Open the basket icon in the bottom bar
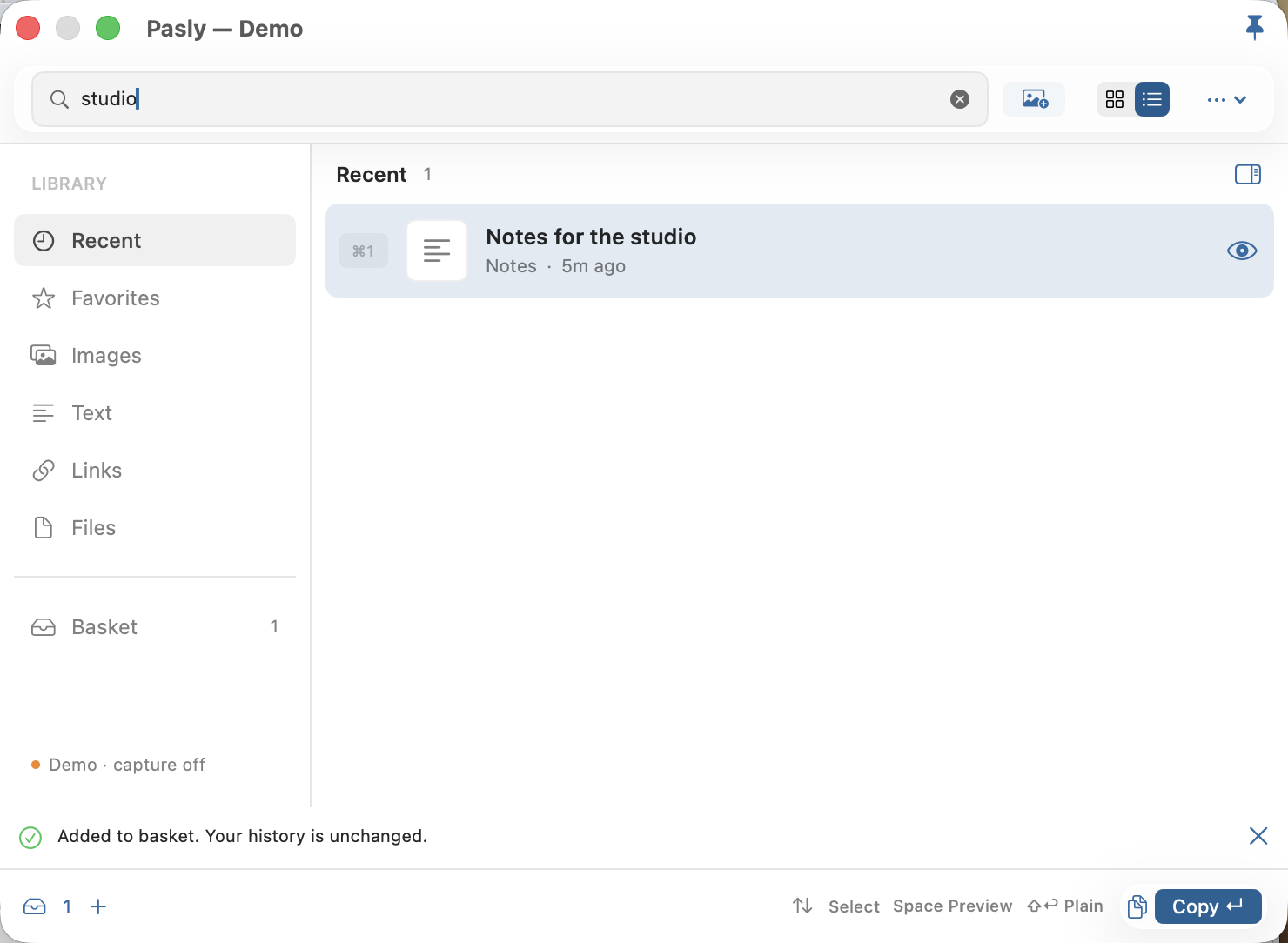This screenshot has height=943, width=1288. click(35, 906)
